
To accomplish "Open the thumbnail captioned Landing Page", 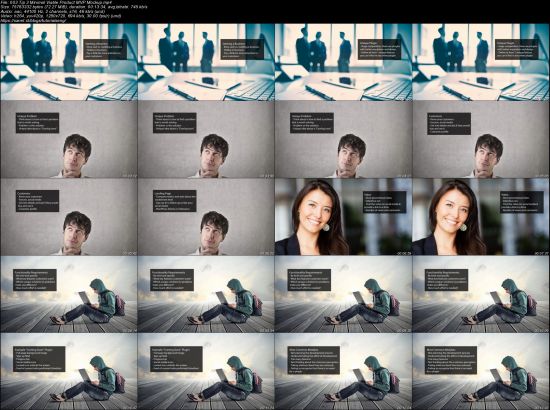I will point(206,217).
